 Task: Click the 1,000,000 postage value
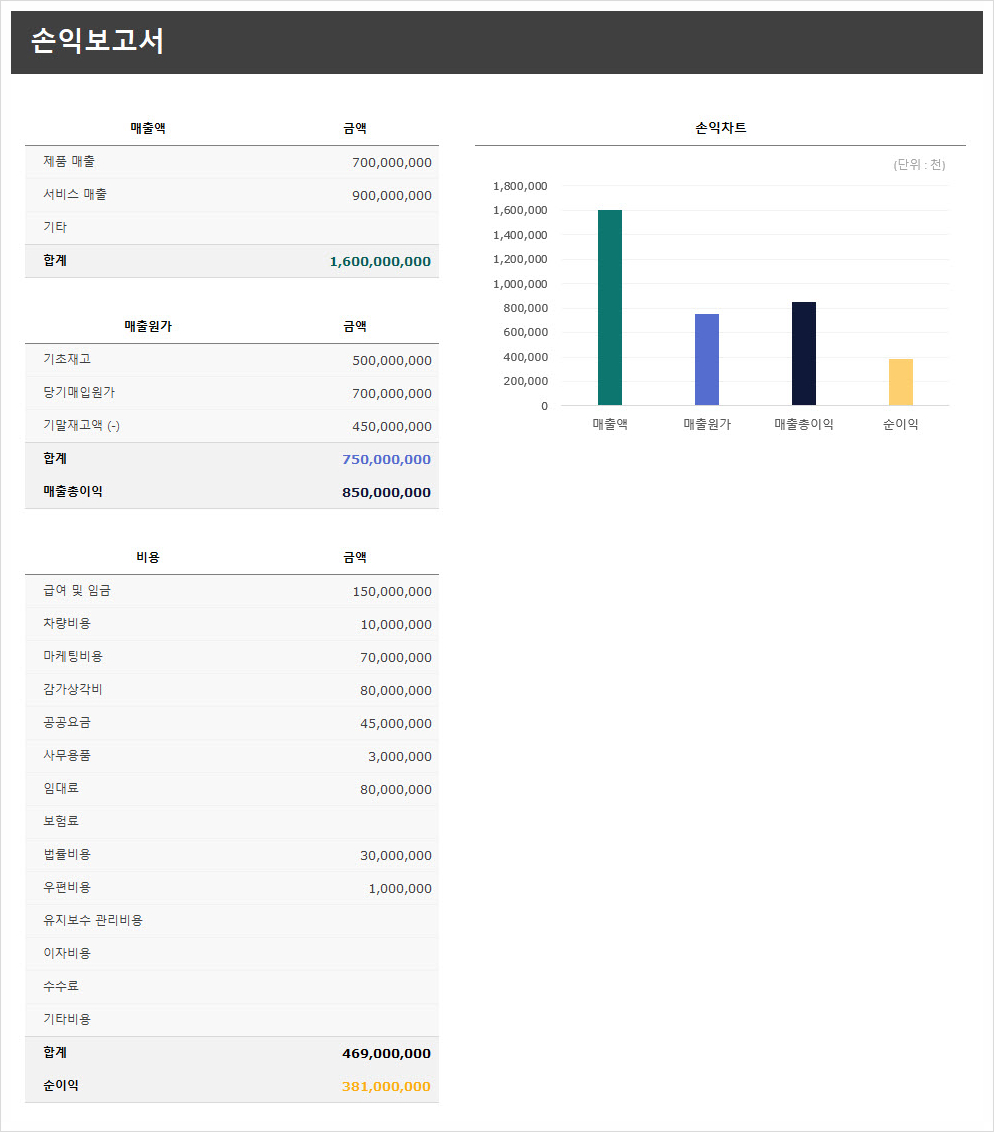click(x=399, y=889)
